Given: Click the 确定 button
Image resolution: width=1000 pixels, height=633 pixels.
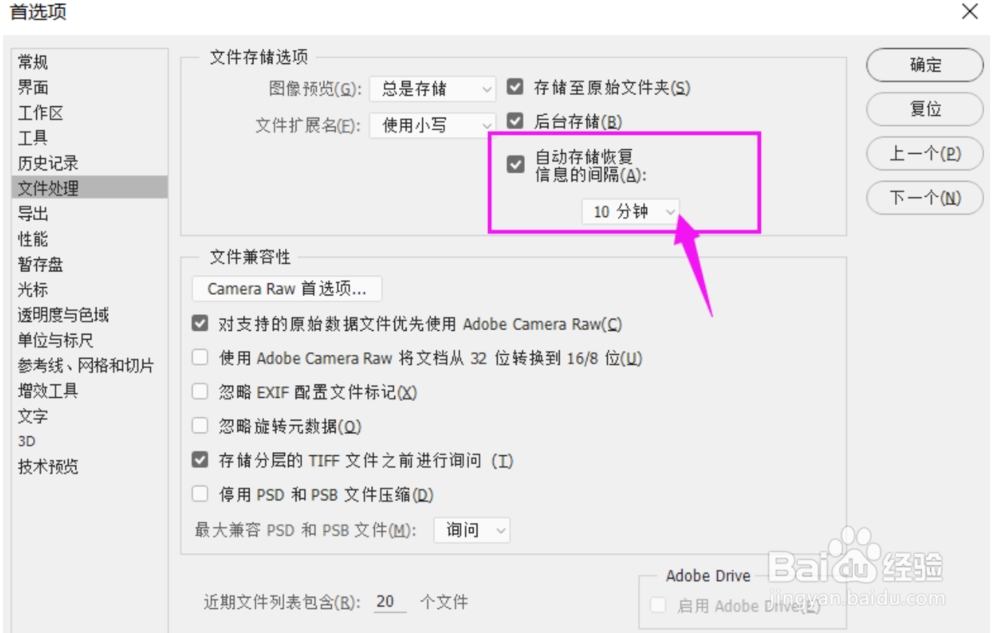Looking at the screenshot, I should (925, 65).
